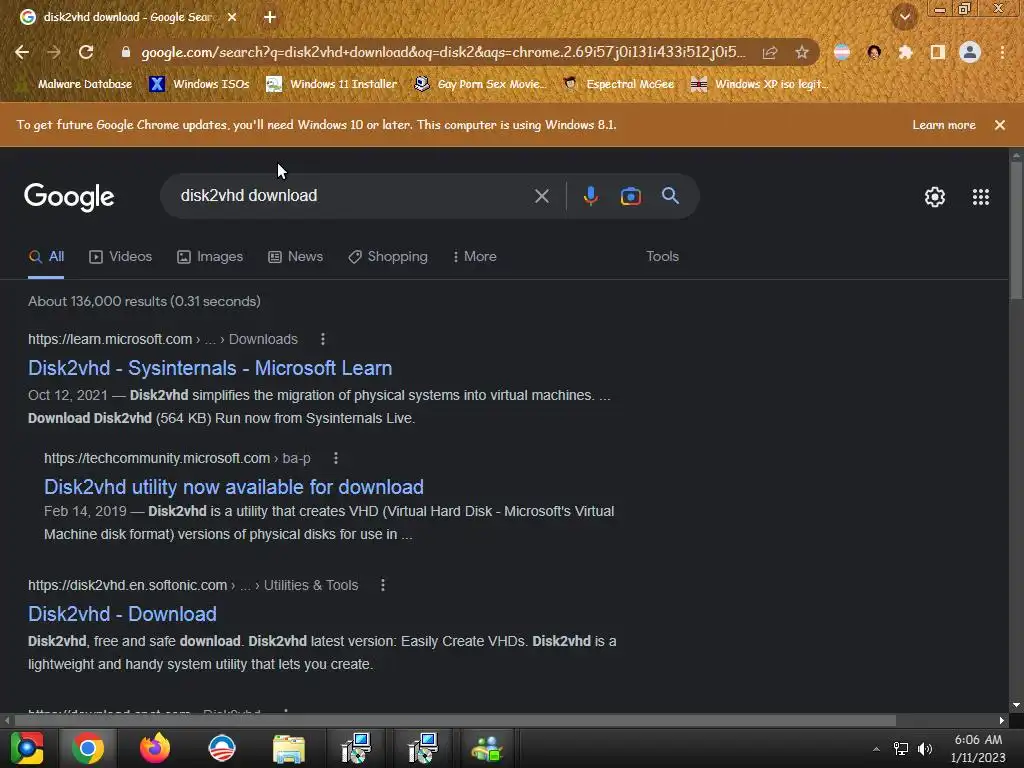Dismiss the Chrome update notification banner
Screen dimensions: 1024x768
tap(1000, 125)
